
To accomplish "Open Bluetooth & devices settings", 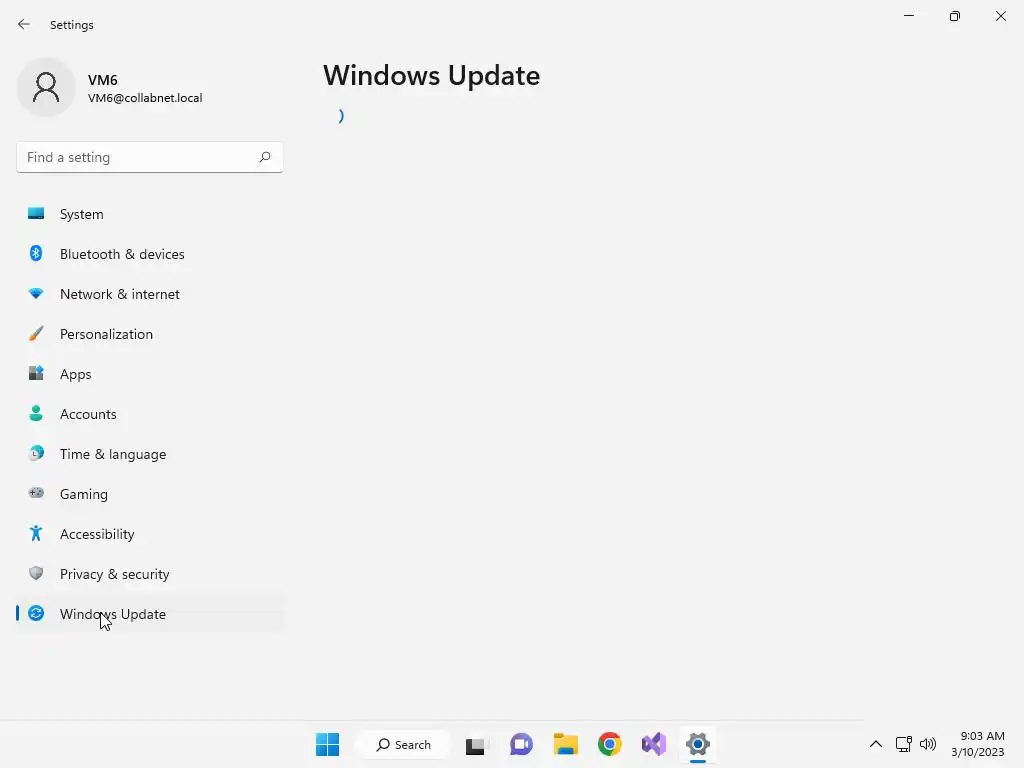I will pos(150,254).
